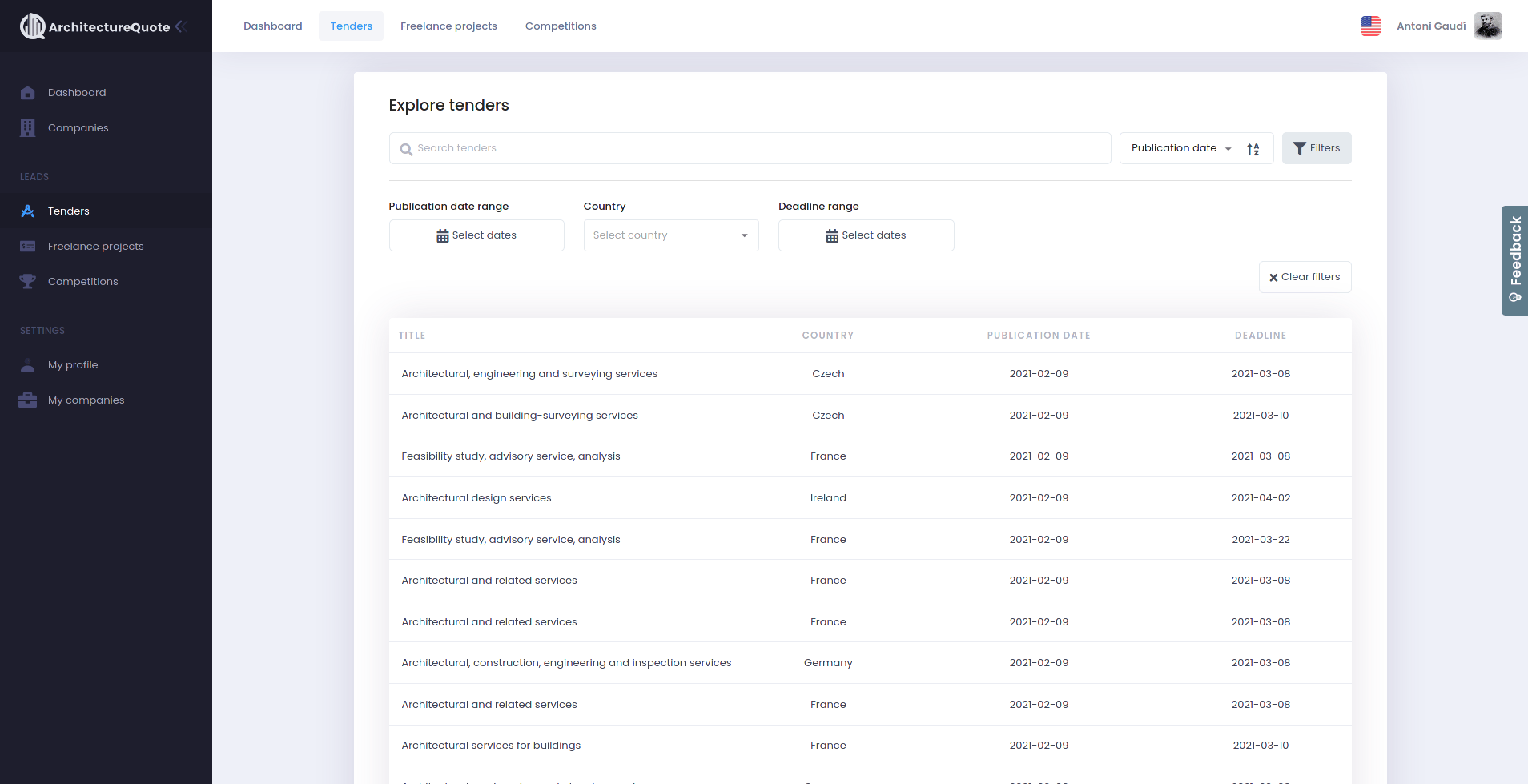
Task: Switch to Competitions top tab
Action: [x=561, y=26]
